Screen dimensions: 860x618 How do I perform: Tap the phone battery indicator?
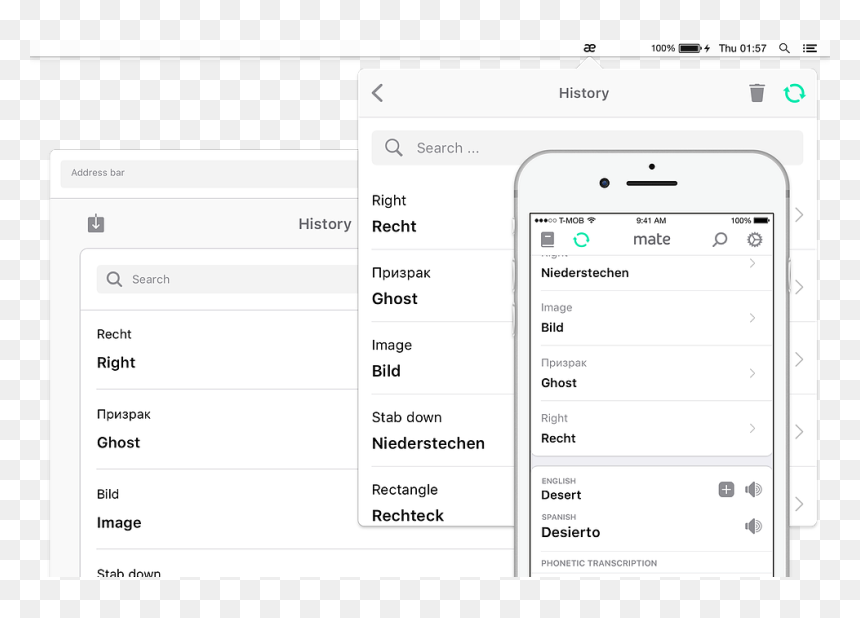click(x=761, y=220)
